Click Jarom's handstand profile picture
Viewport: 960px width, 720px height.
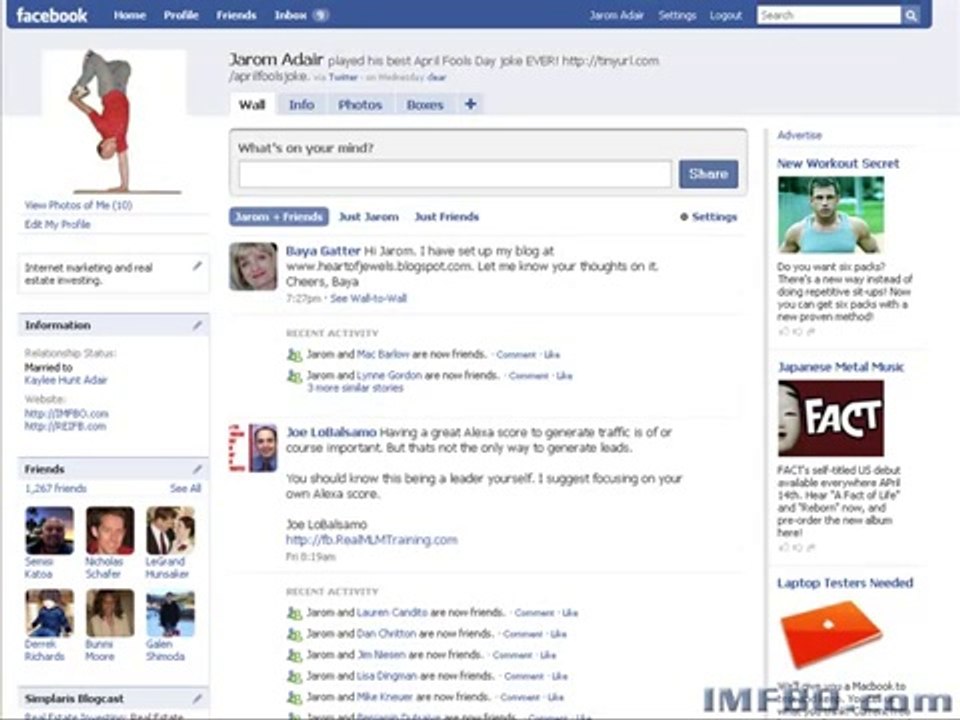click(114, 121)
